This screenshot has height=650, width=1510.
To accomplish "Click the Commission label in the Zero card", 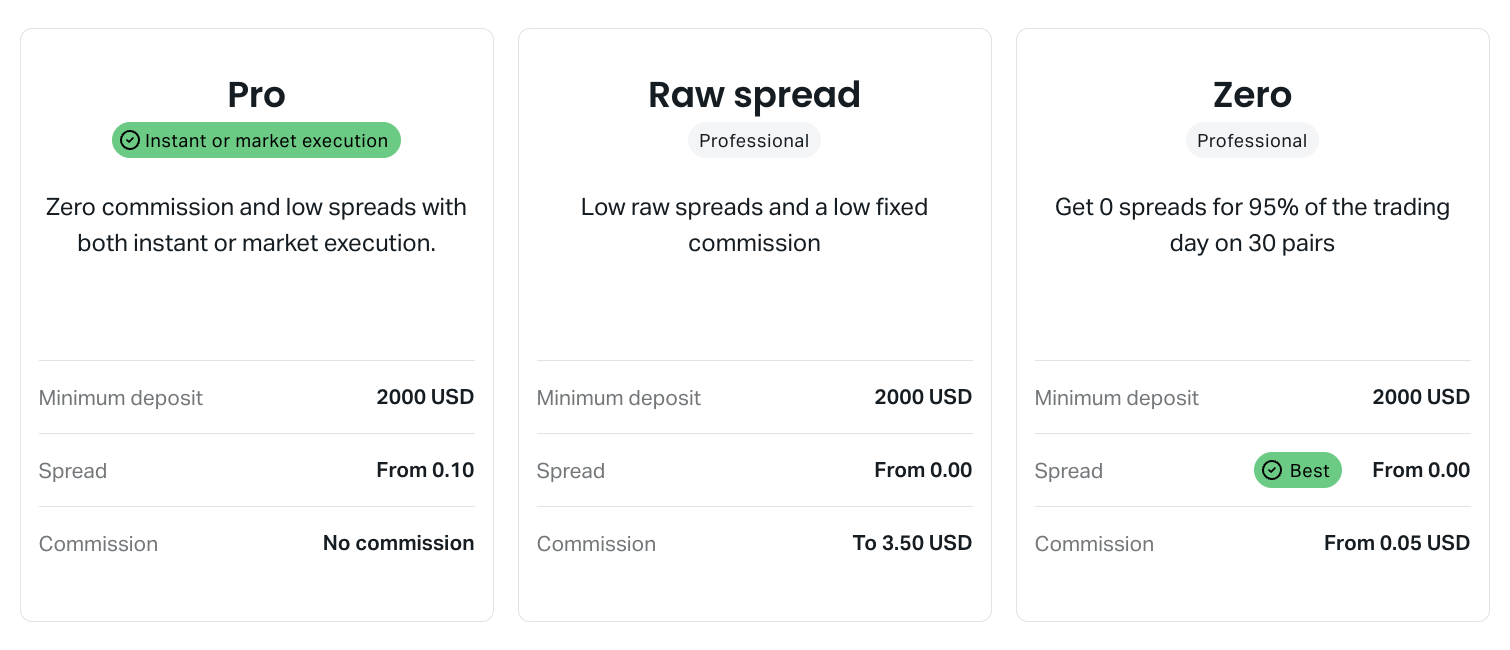I will pos(1094,544).
